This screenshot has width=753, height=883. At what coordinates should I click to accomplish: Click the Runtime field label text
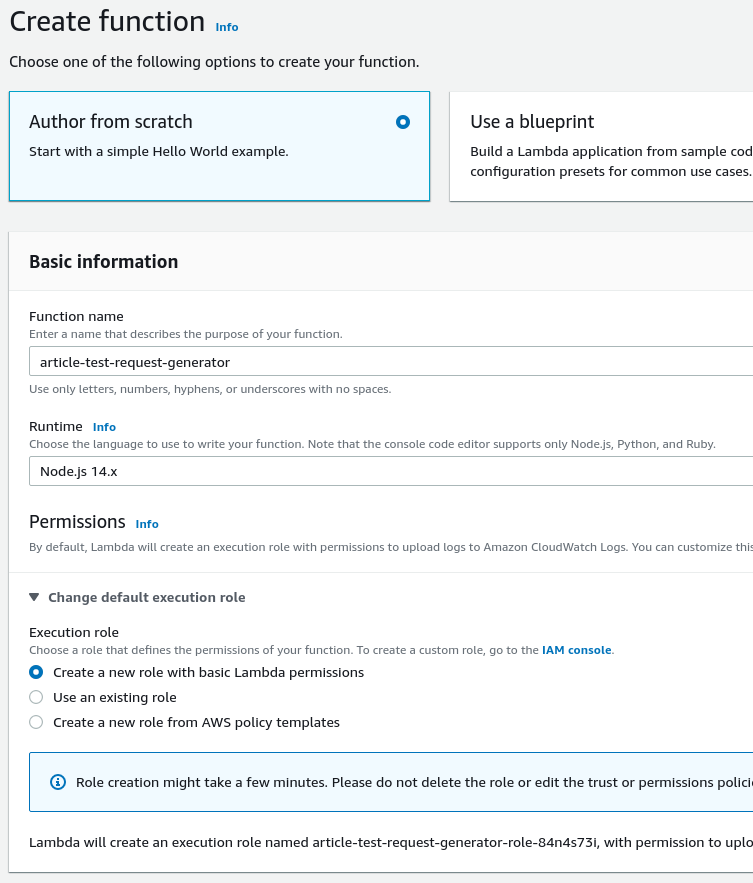point(56,426)
